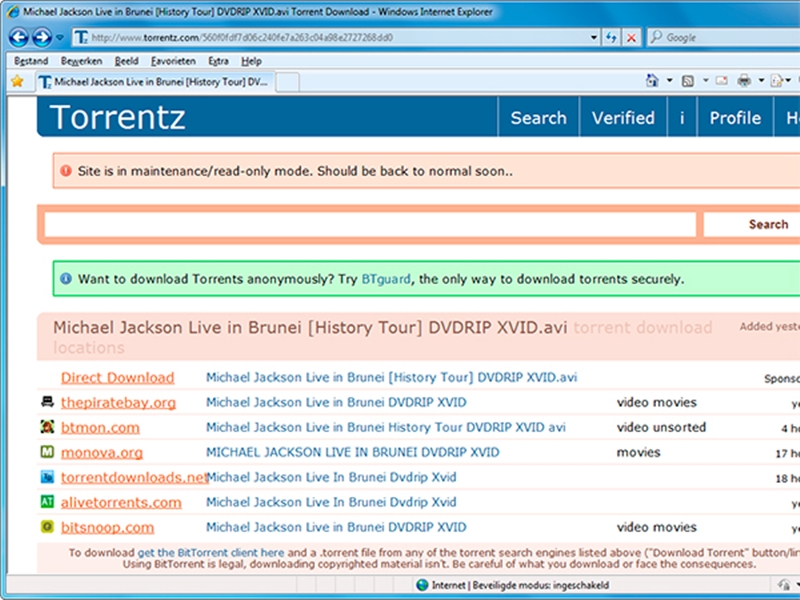Refresh the page with the Refresh icon
800x600 pixels.
[611, 37]
